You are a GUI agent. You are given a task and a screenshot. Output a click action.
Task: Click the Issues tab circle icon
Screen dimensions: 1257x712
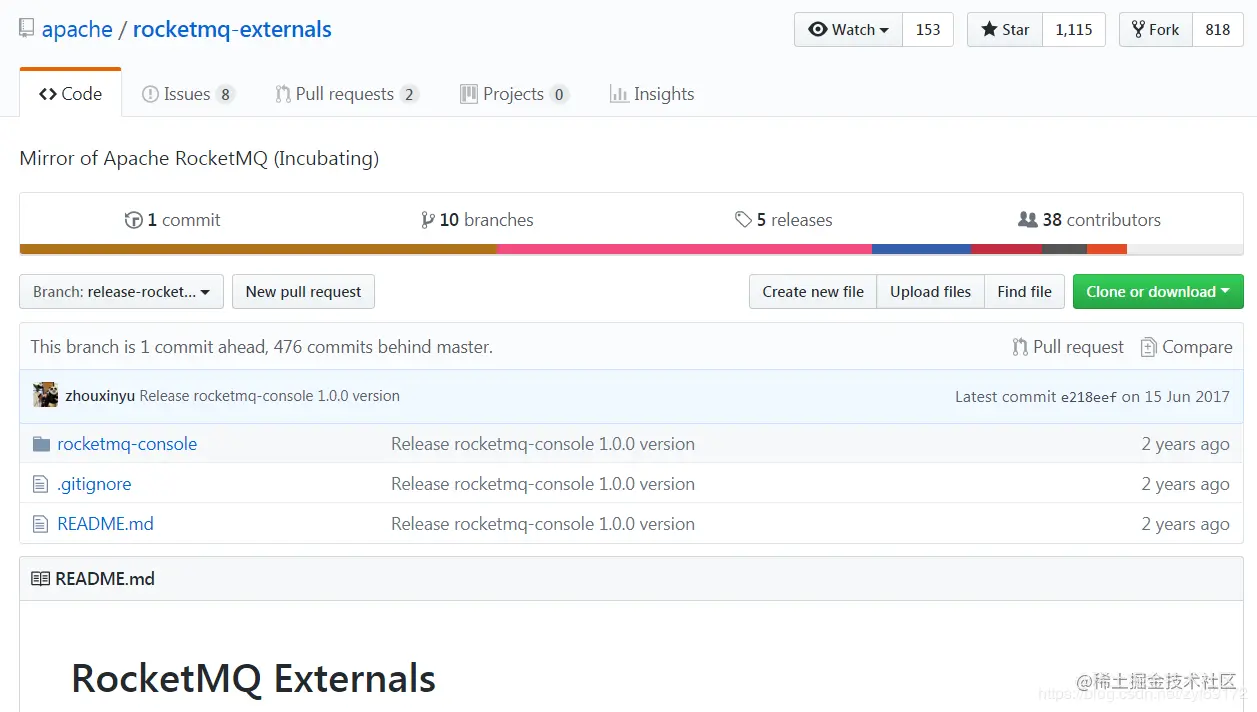(150, 94)
